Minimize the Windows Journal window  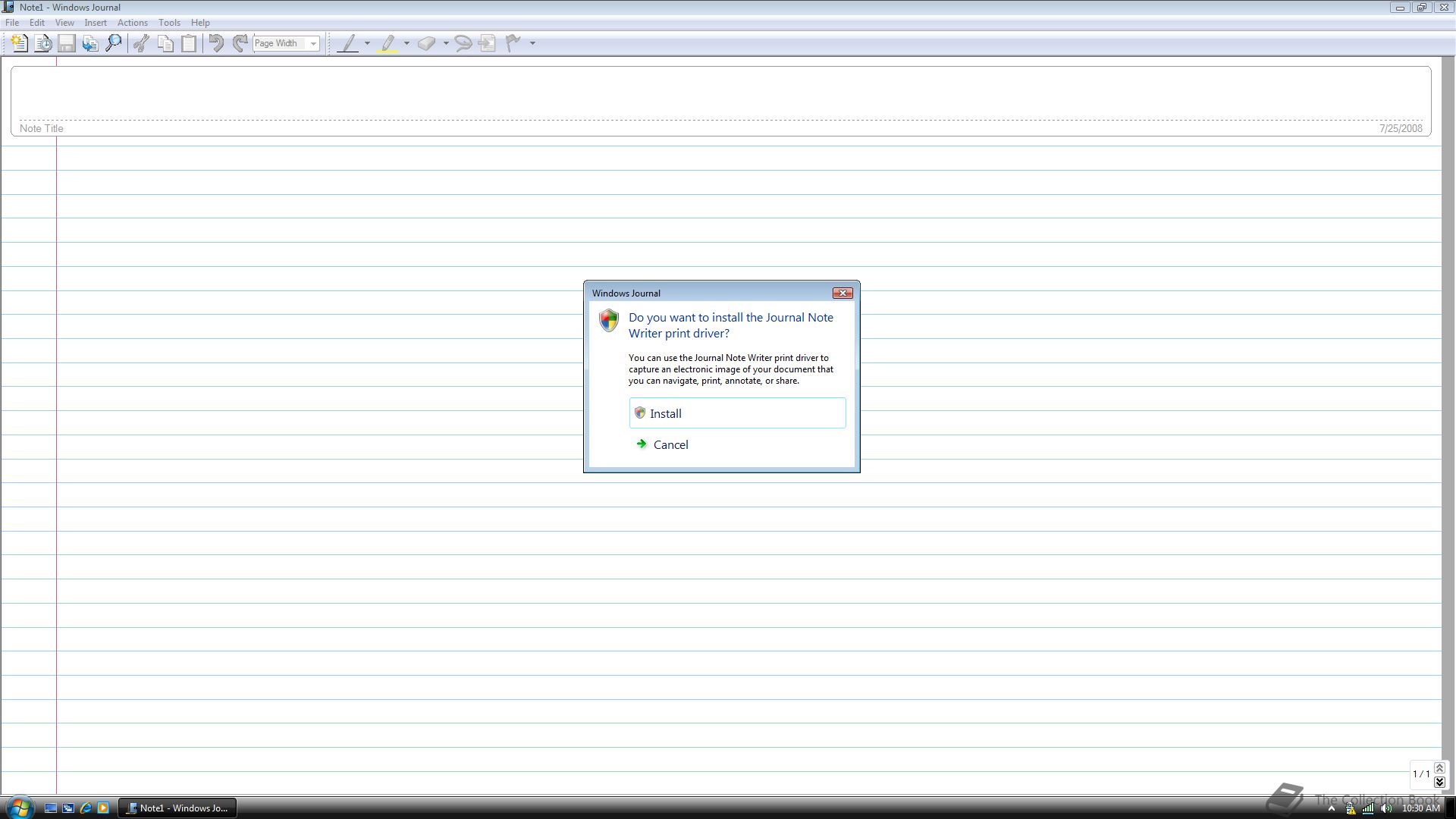(x=1400, y=8)
